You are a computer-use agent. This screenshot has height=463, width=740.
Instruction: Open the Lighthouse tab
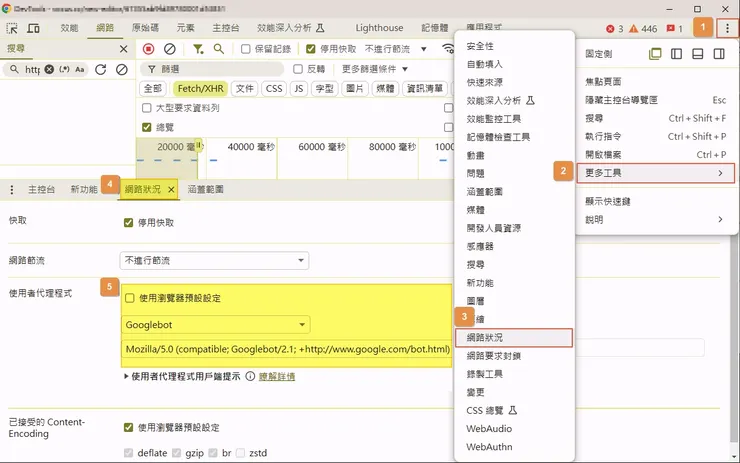coord(379,28)
